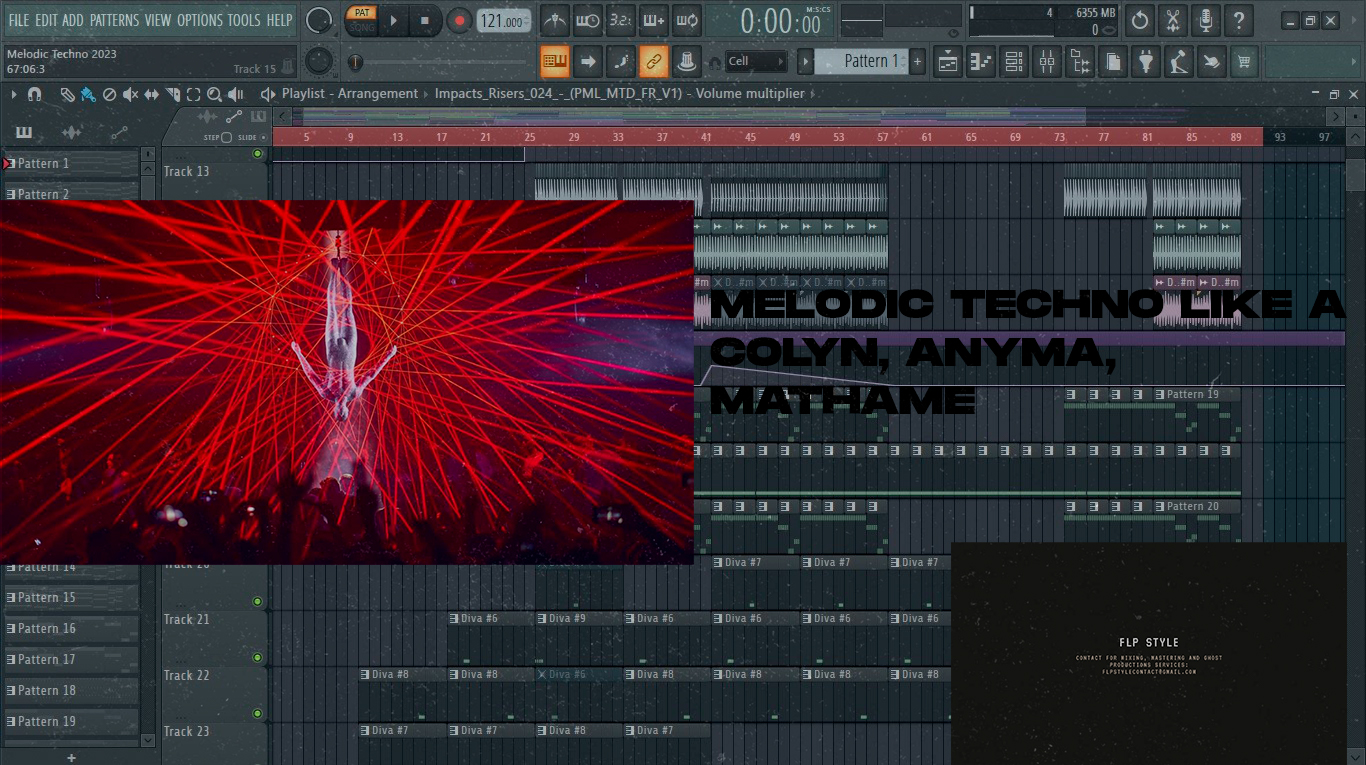
Task: Click the Stop button in transport
Action: (x=425, y=20)
